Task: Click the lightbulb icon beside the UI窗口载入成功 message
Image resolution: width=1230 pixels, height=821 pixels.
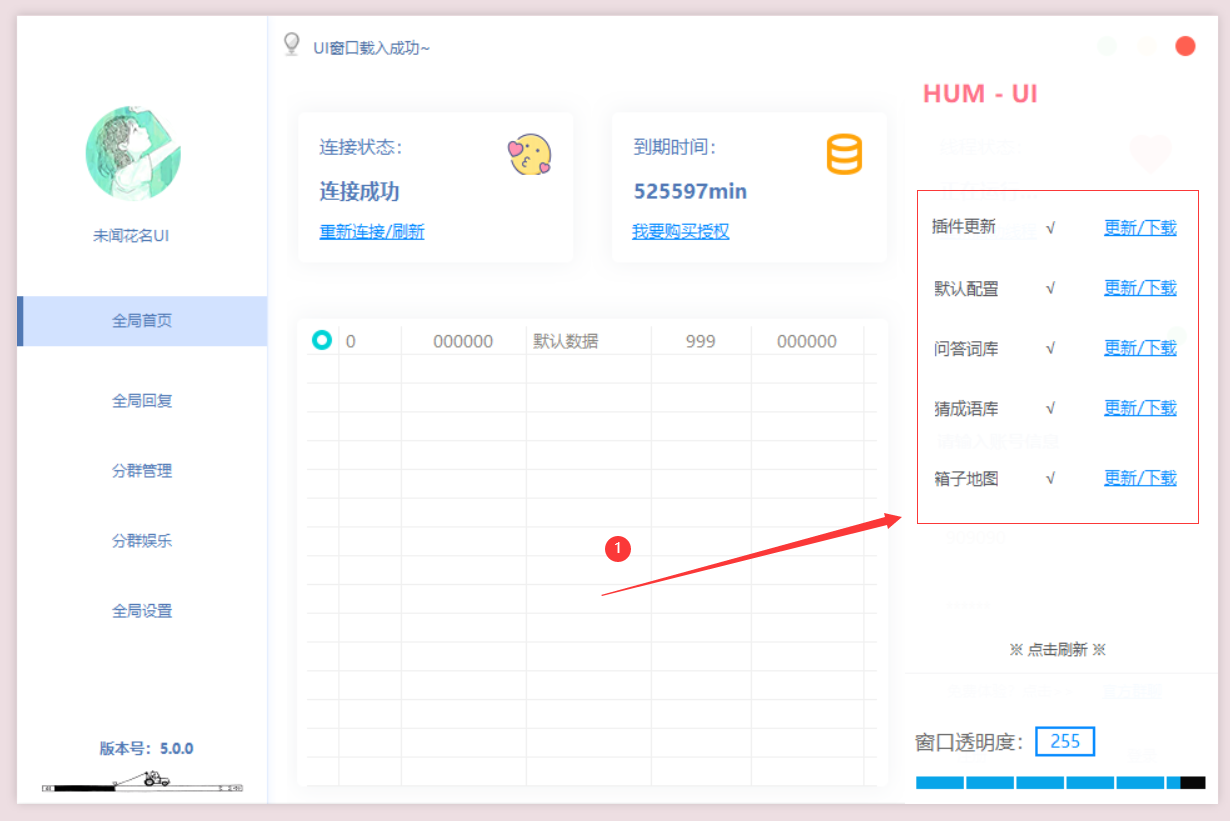Action: 292,45
